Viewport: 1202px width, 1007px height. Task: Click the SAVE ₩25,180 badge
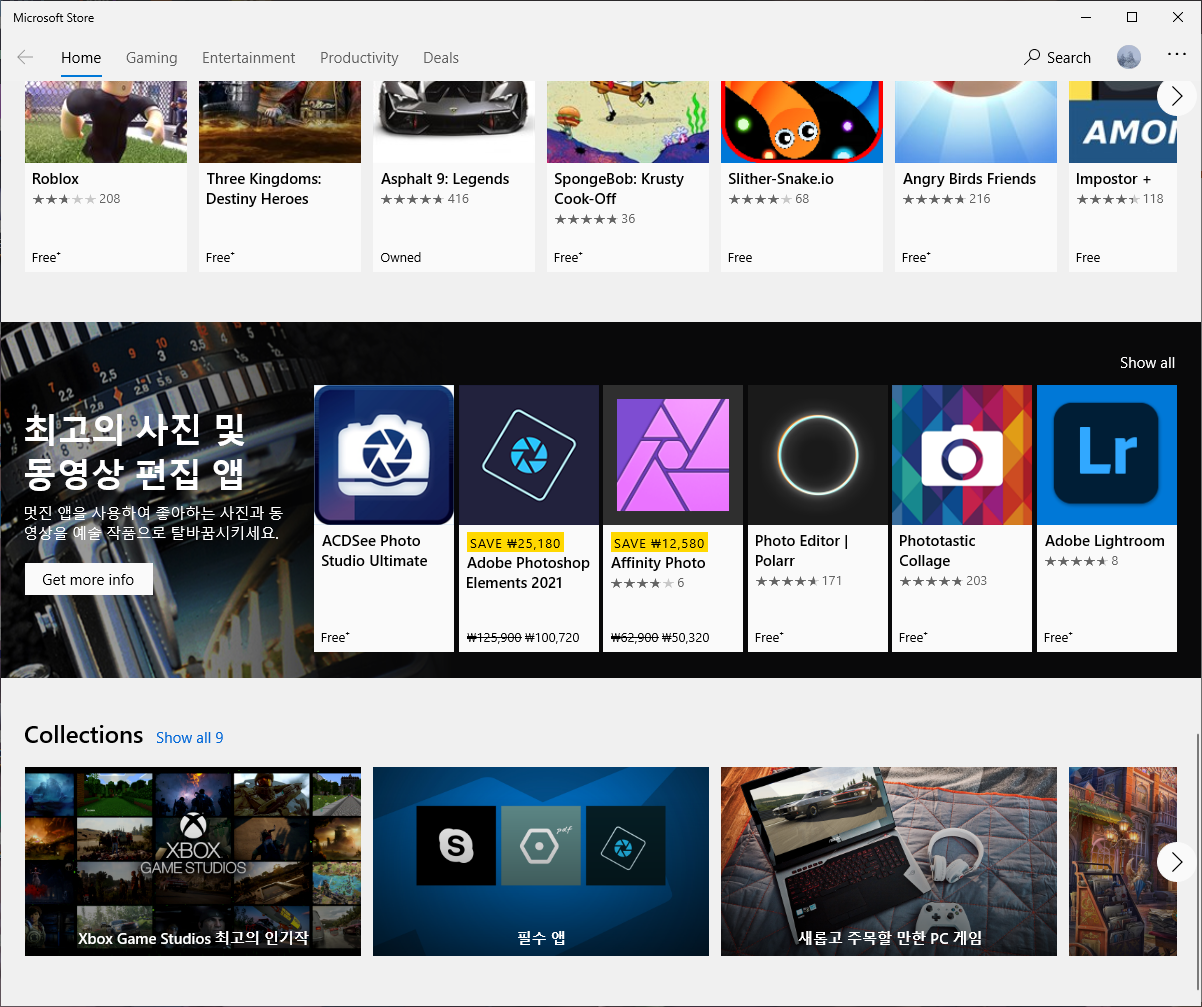click(515, 543)
